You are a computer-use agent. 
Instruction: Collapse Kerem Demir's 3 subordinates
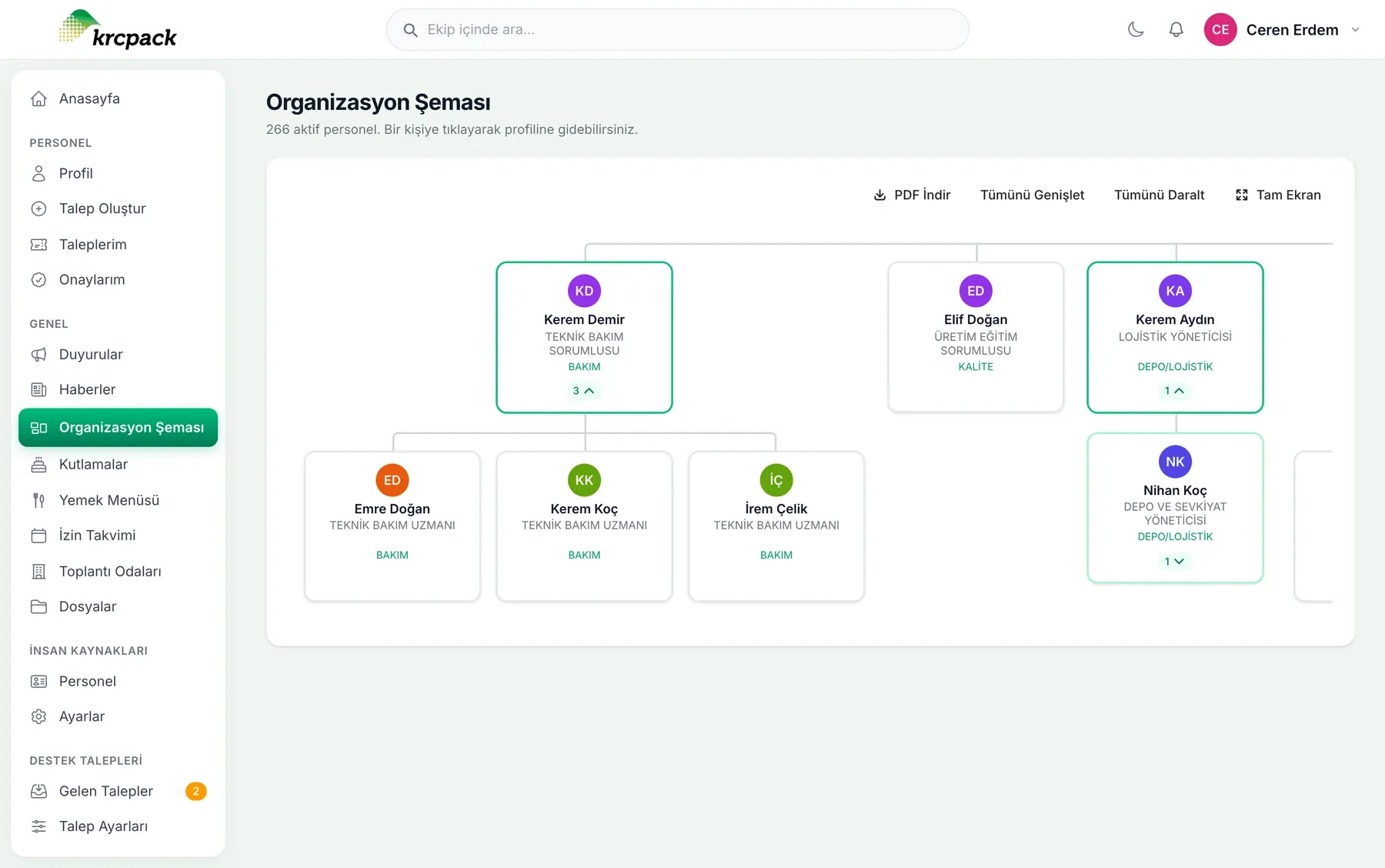tap(583, 391)
